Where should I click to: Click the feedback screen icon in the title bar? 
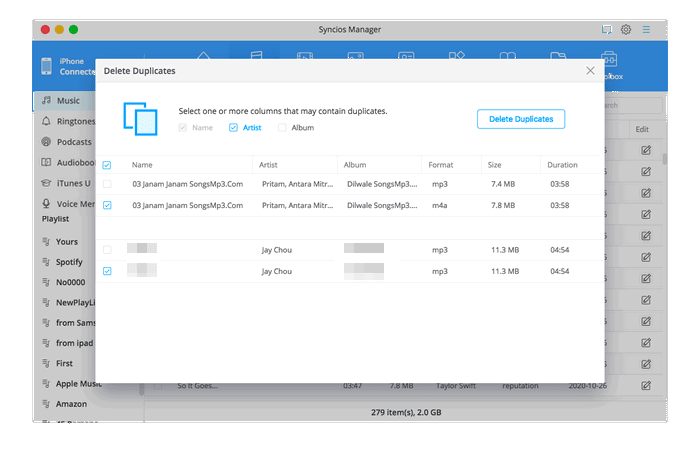[x=606, y=29]
